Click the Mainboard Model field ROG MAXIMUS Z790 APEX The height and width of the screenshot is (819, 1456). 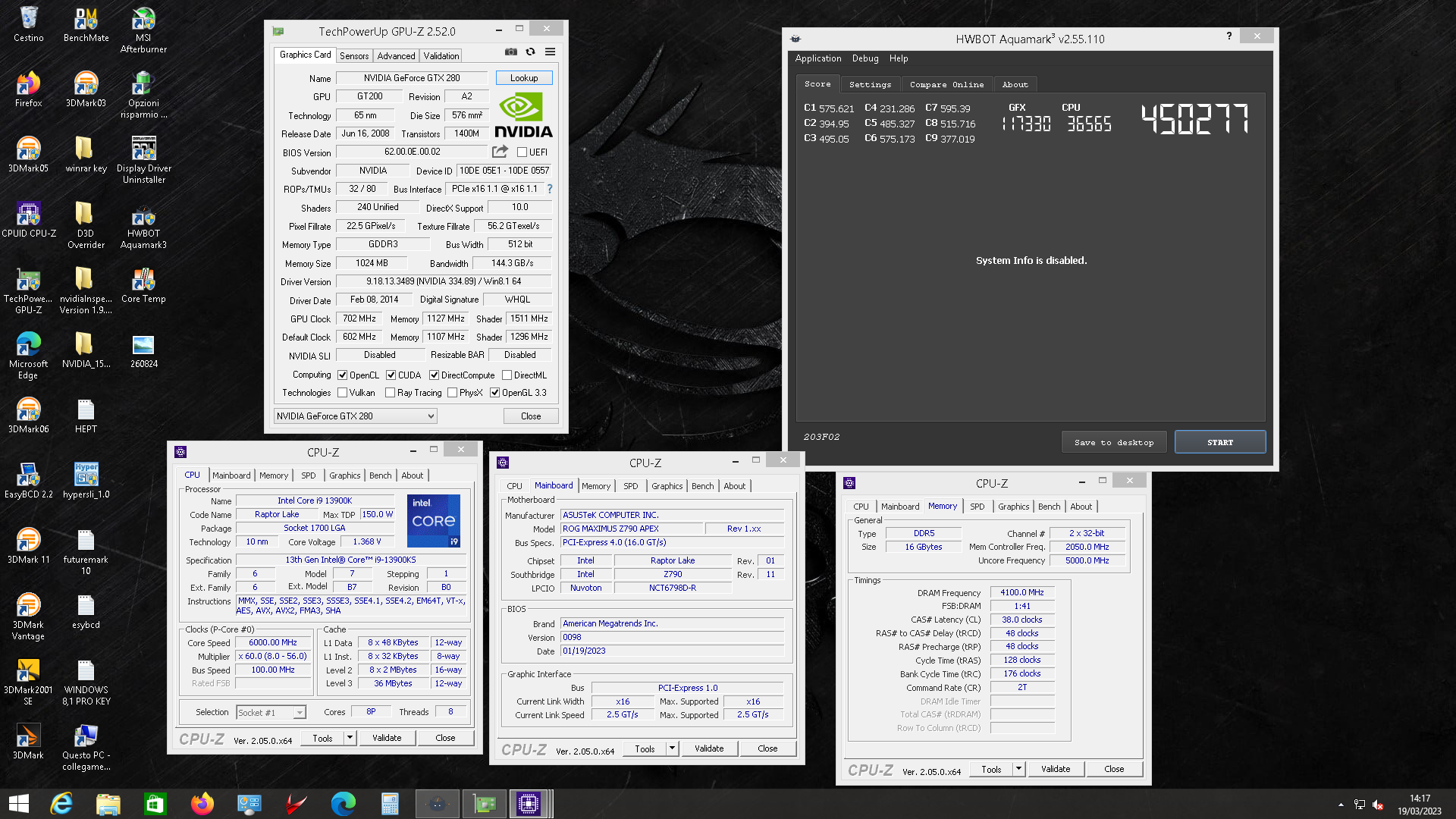pyautogui.click(x=631, y=529)
